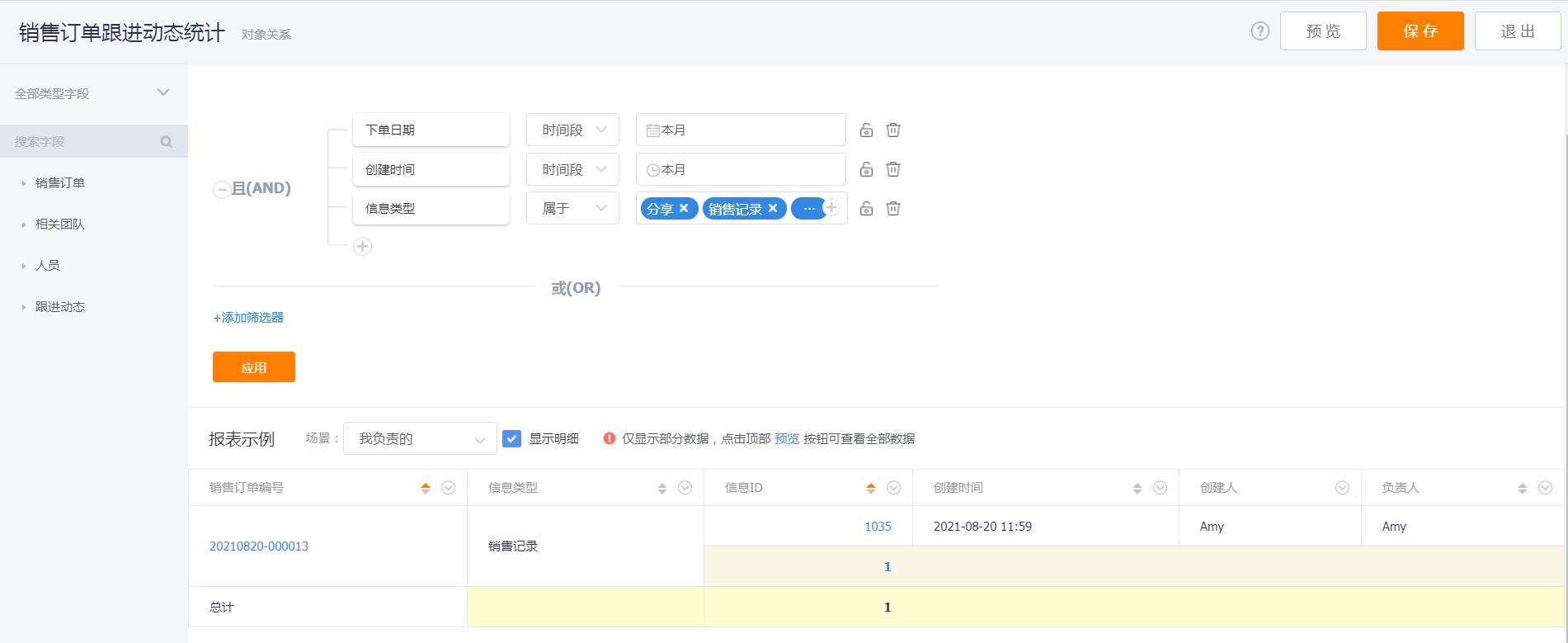Sort by 负责人 column
This screenshot has width=1568, height=643.
click(x=1523, y=488)
